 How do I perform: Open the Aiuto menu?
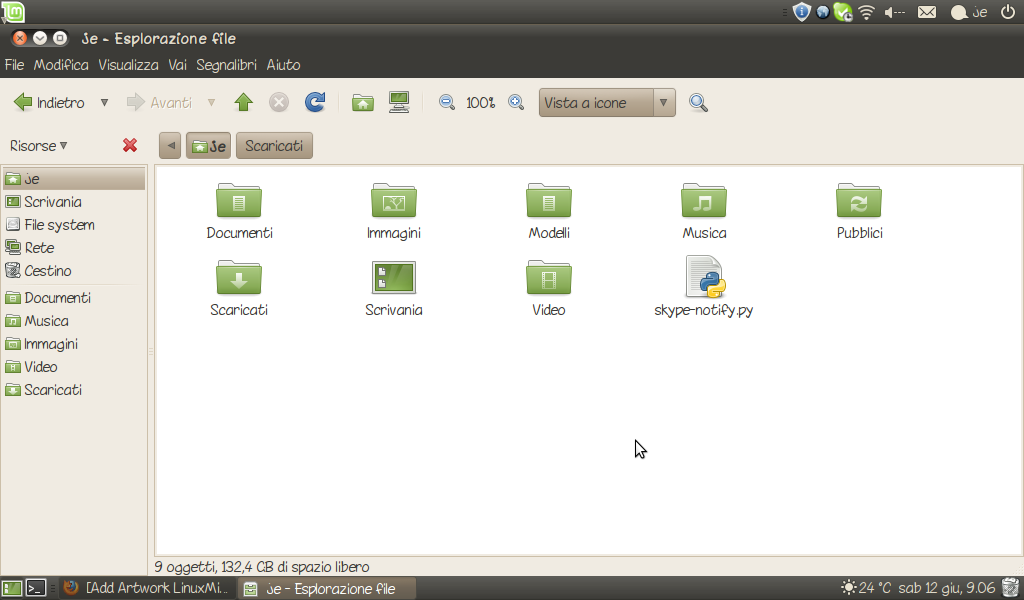point(283,65)
